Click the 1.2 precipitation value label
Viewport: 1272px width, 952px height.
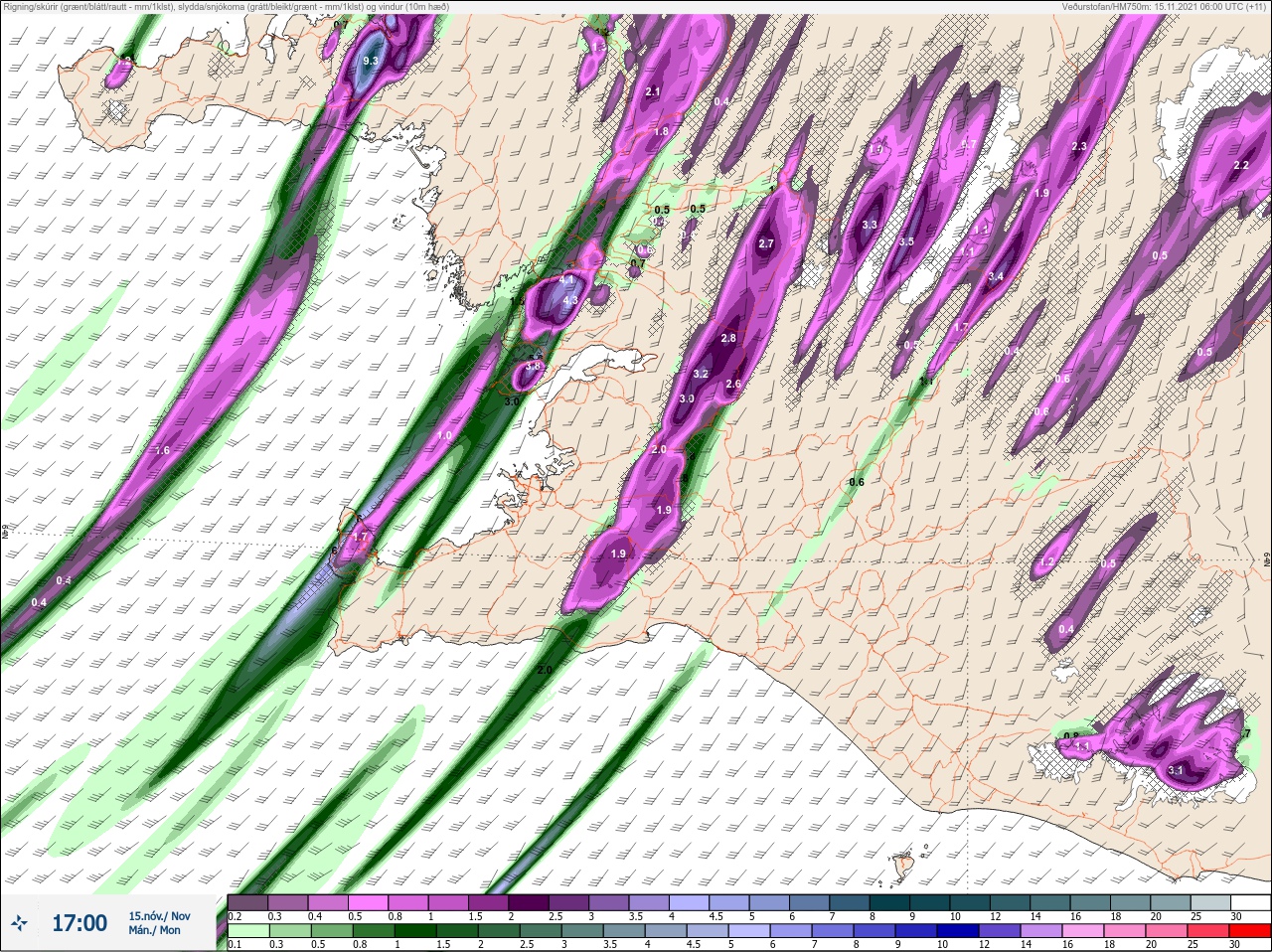[1045, 562]
